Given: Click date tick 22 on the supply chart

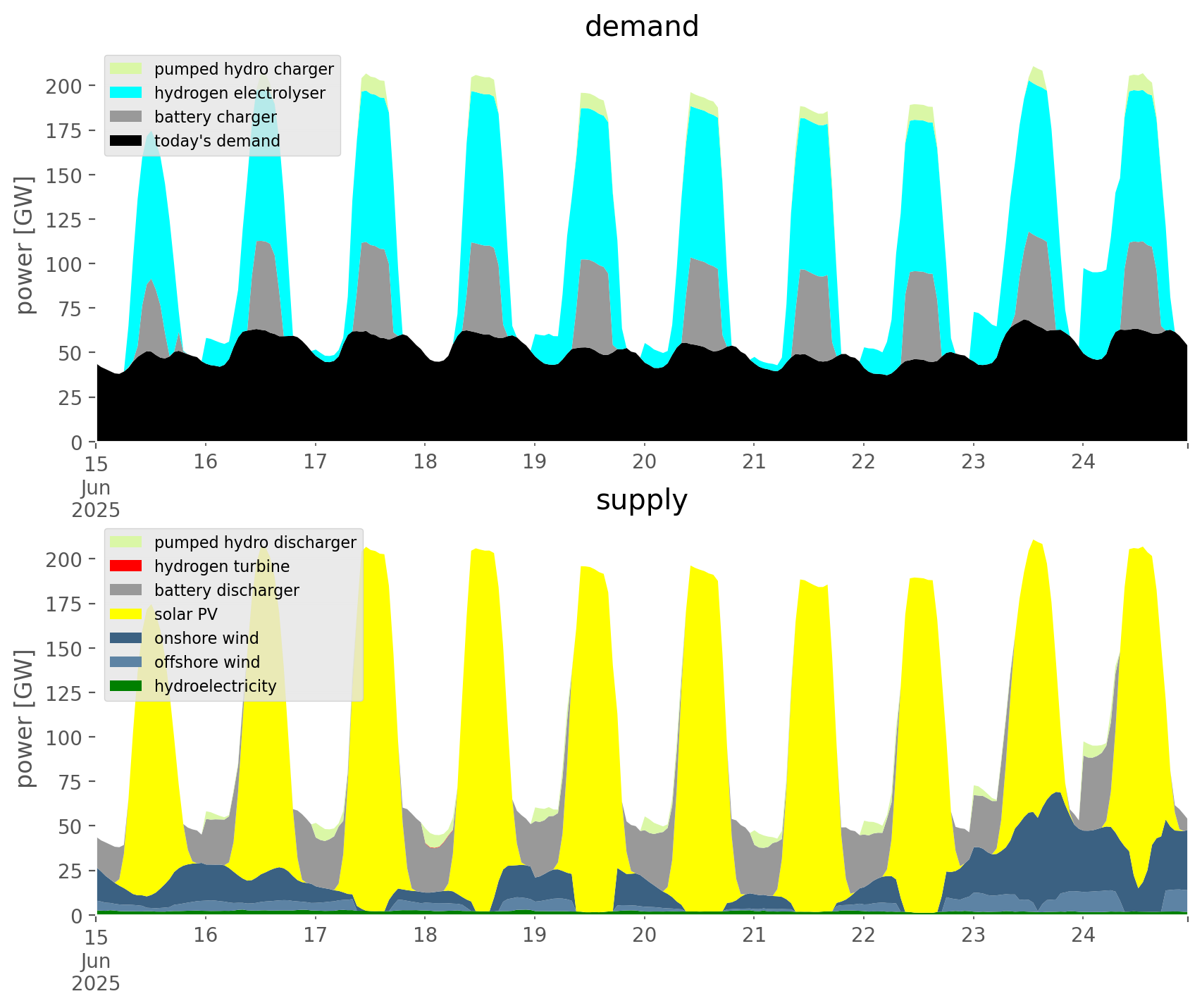Looking at the screenshot, I should click(x=863, y=935).
